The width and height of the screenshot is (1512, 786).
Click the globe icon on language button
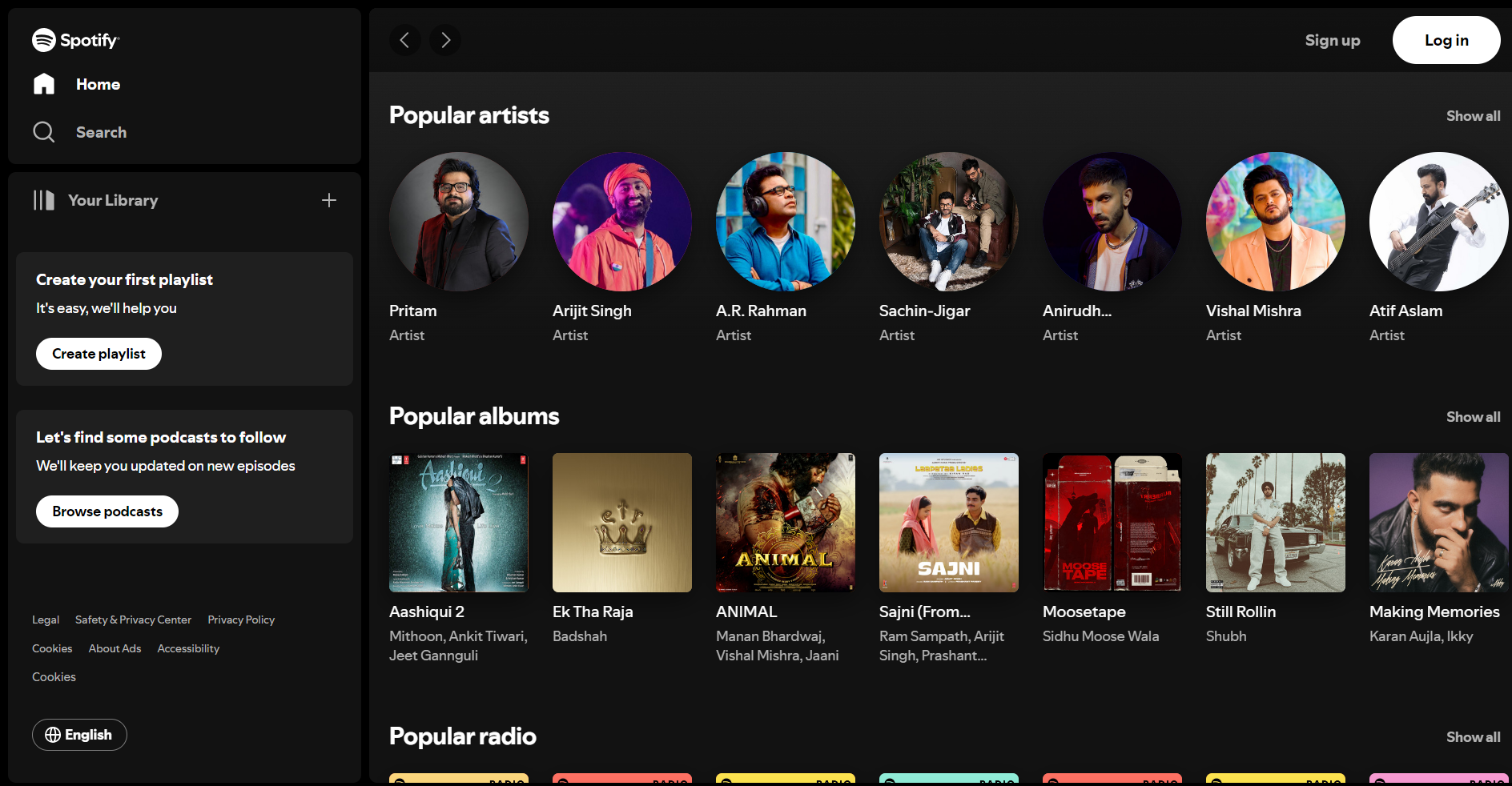(53, 735)
